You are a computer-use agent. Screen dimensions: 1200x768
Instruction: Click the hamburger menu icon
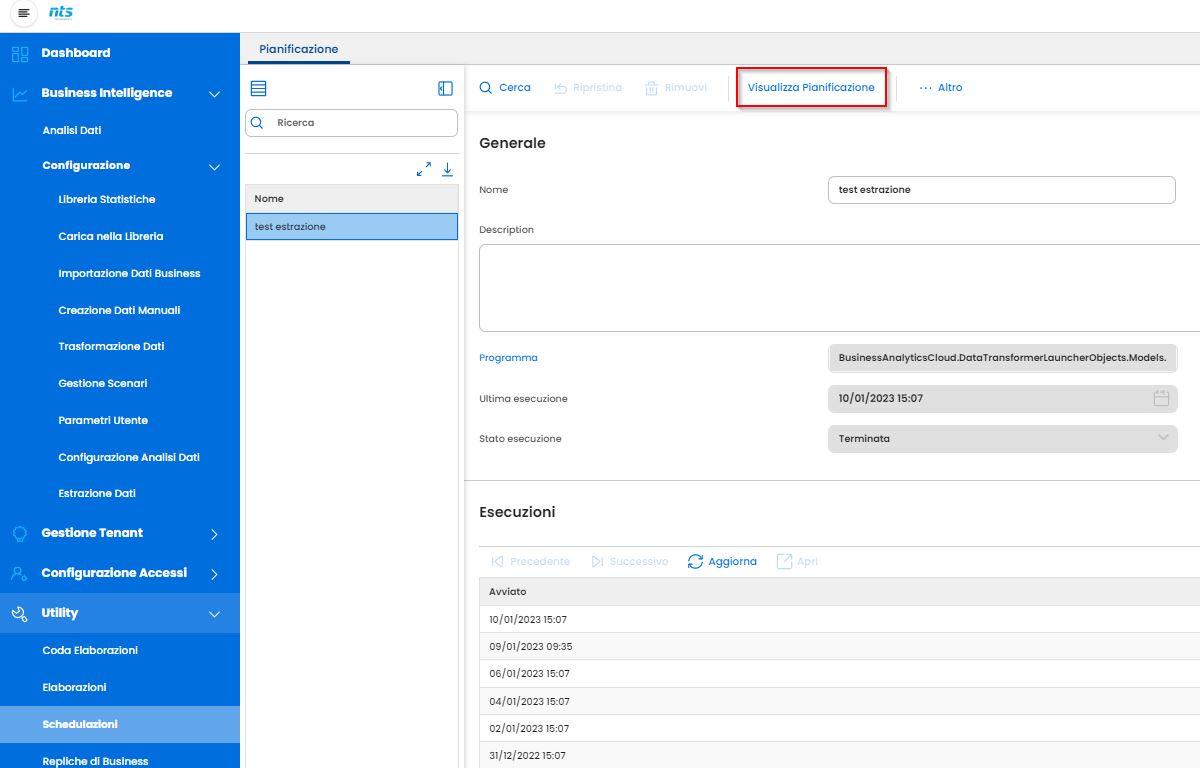tap(24, 13)
